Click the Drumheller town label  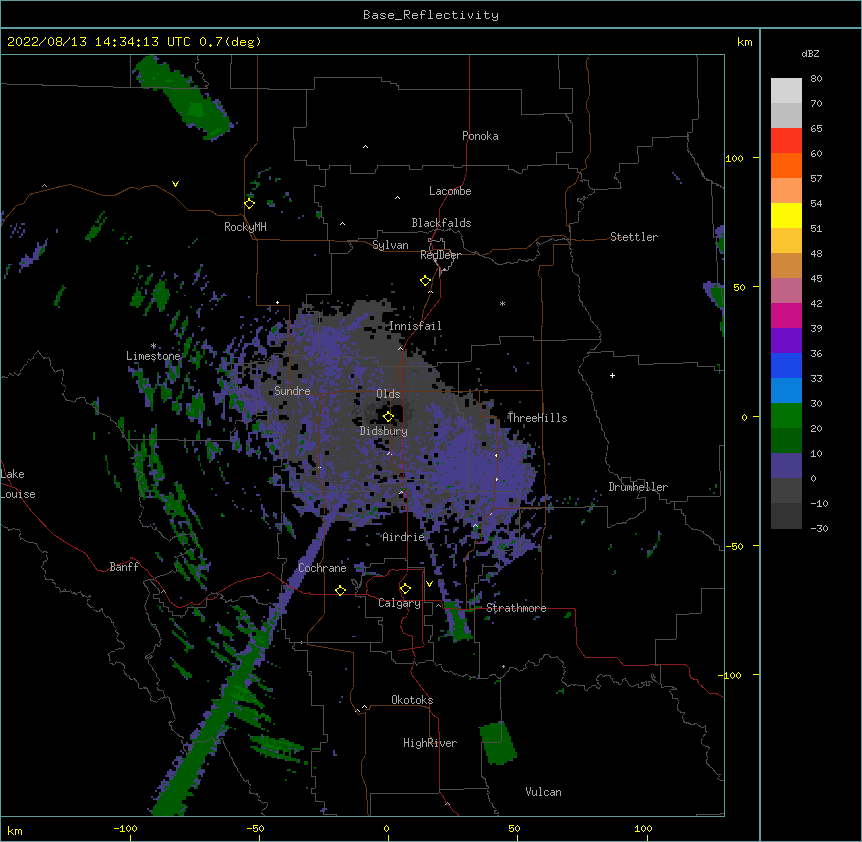(638, 487)
